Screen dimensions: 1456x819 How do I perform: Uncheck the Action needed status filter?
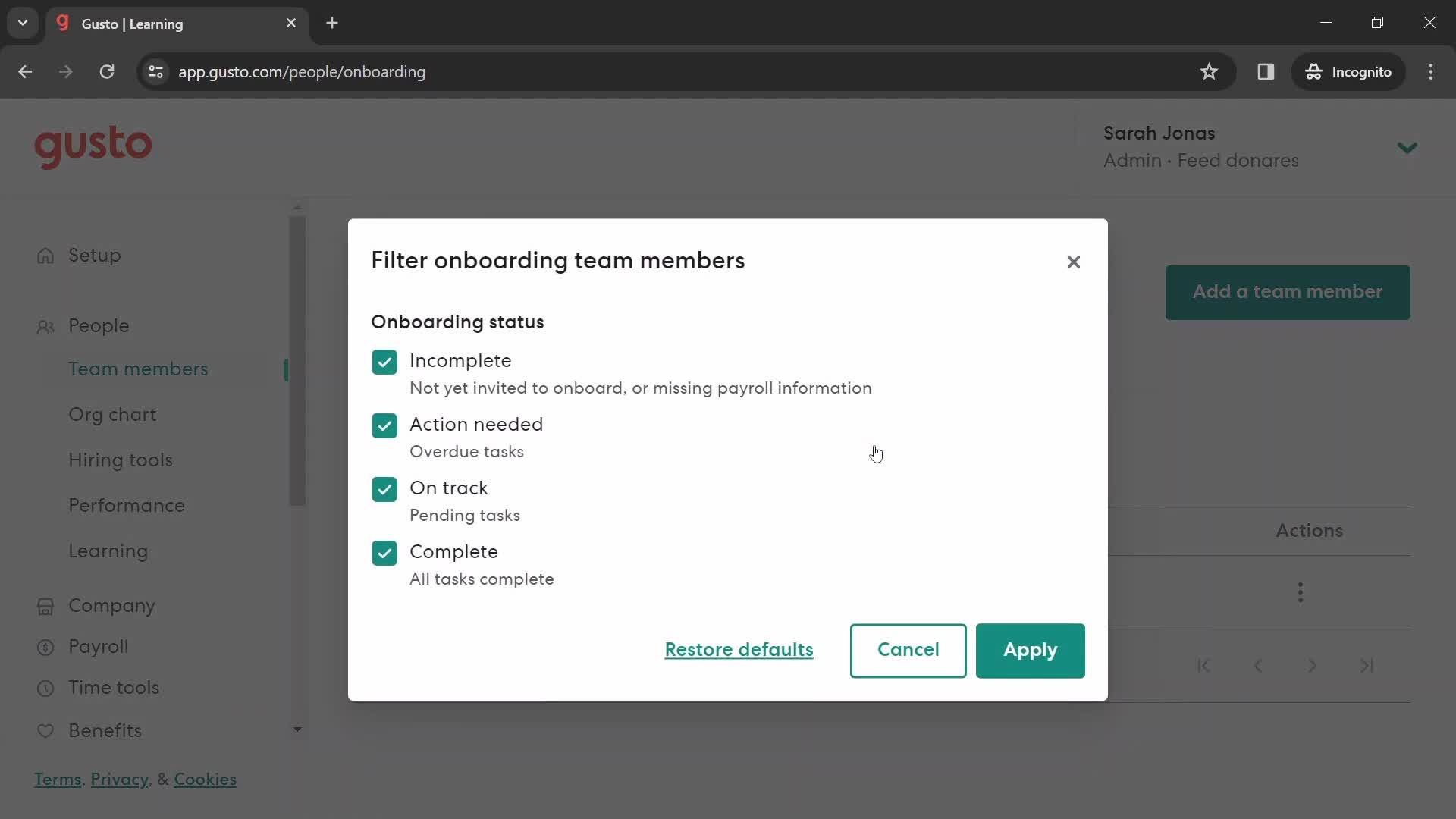coord(384,425)
